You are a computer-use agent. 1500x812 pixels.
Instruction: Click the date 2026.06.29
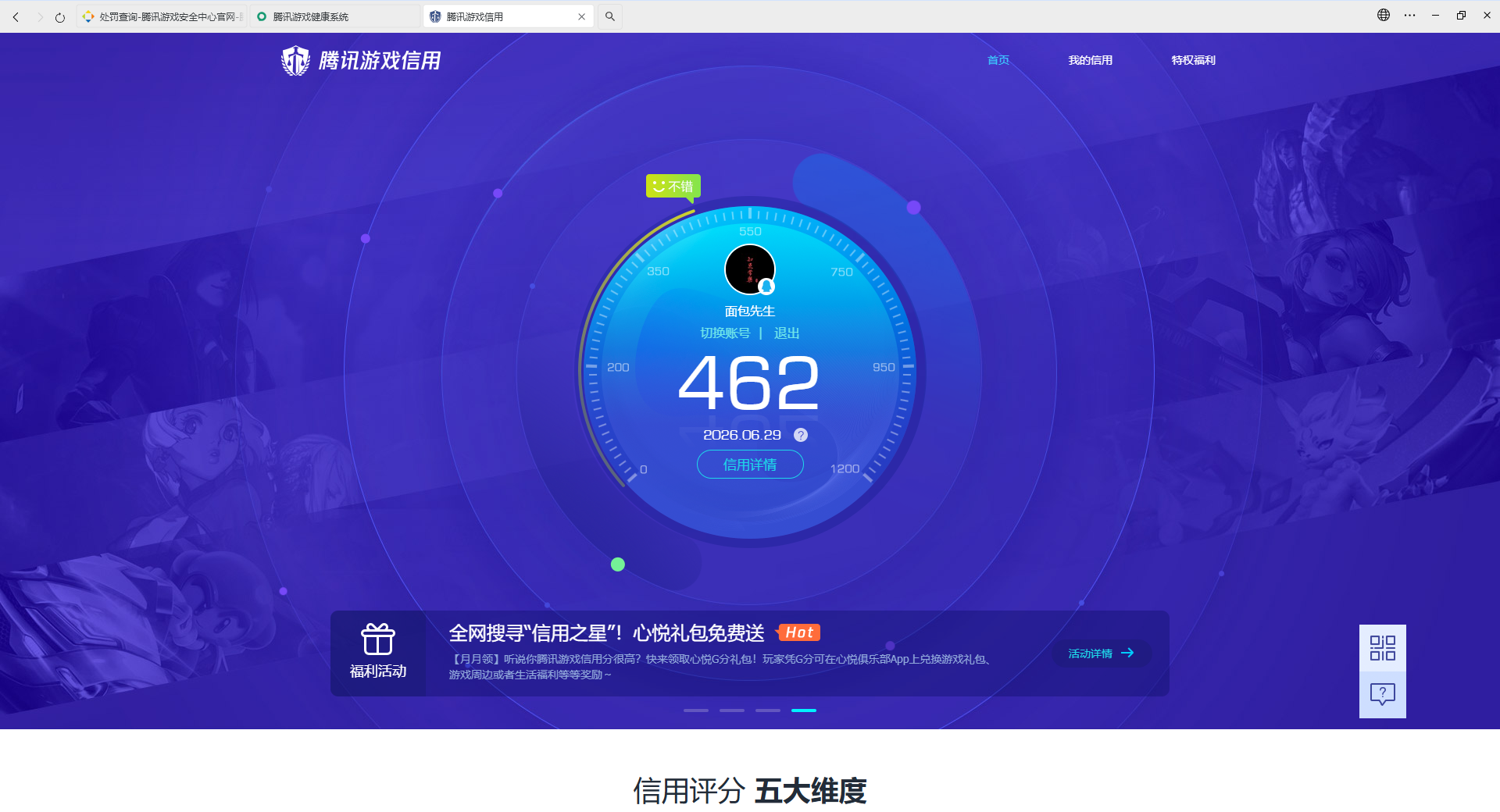[742, 435]
